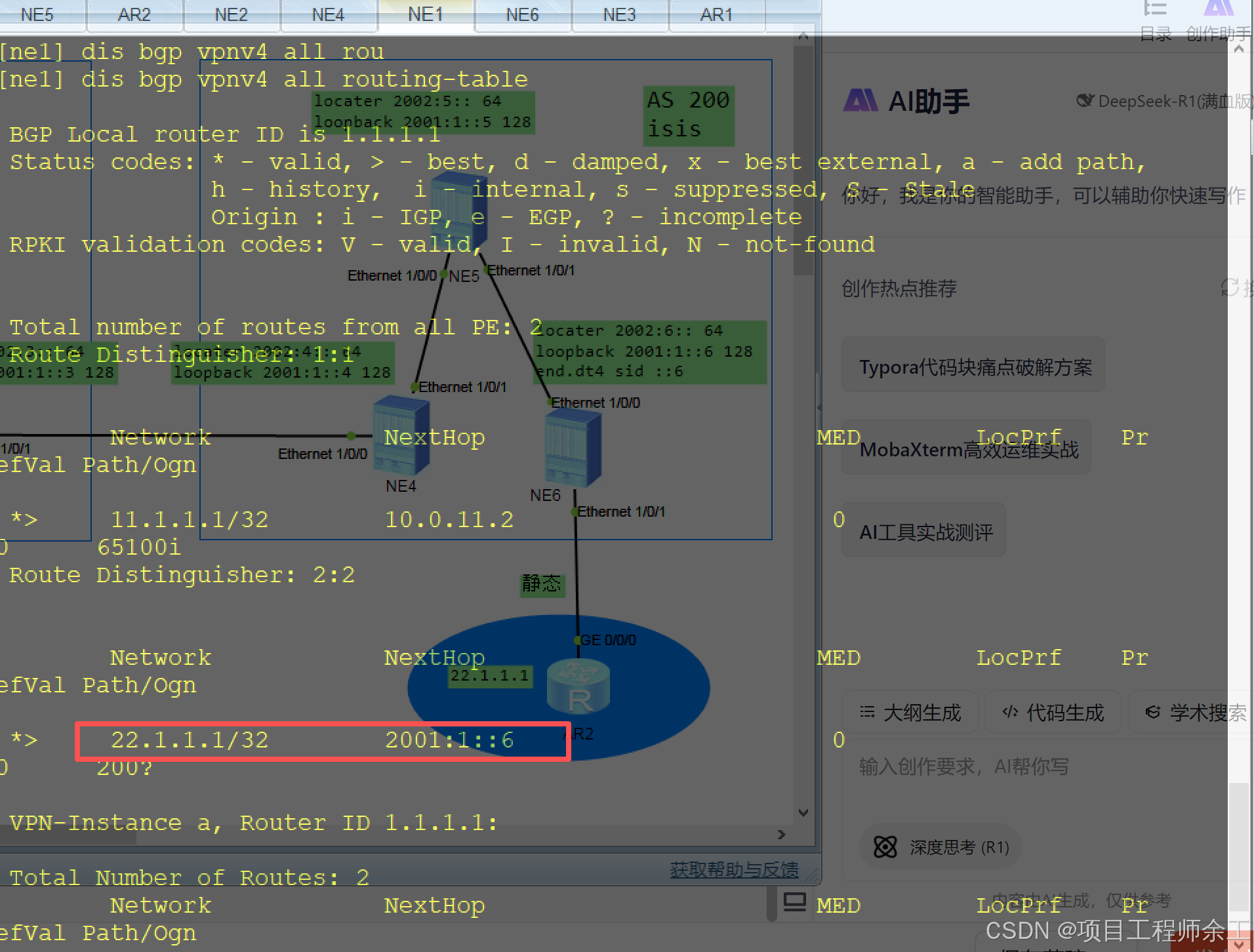Click the terminal vertical scrollbar thumb

coord(803,161)
